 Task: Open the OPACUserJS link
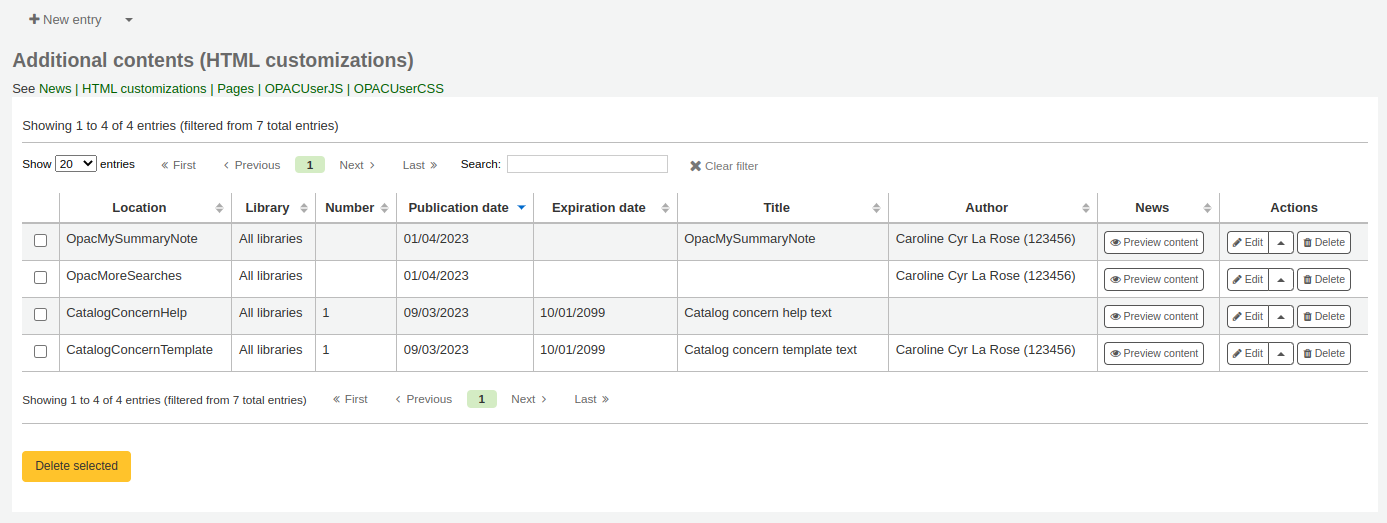304,88
